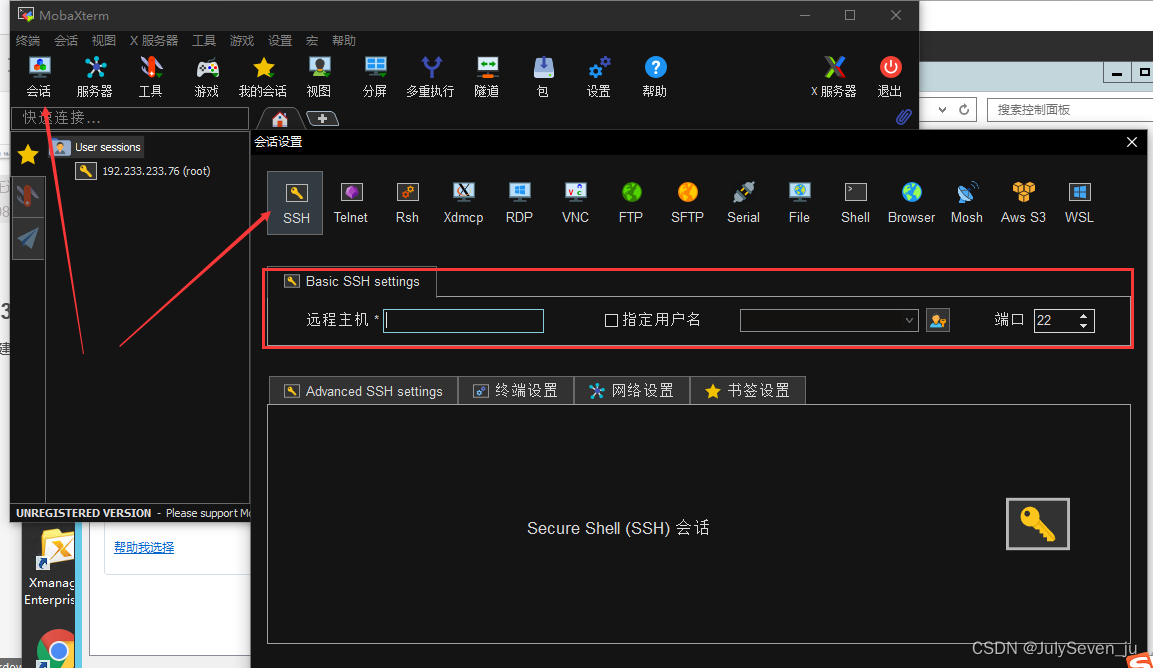Switch to Advanced SSH settings tab
This screenshot has height=668, width=1153.
[x=364, y=391]
